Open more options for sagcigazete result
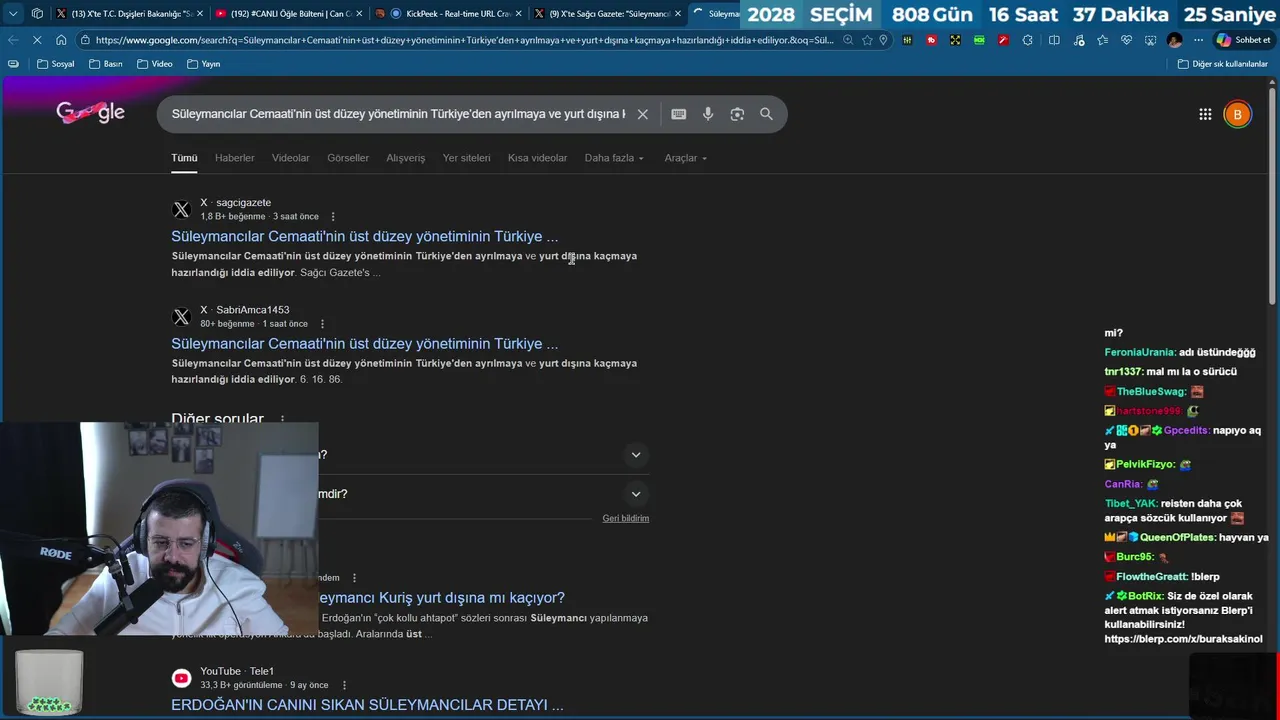The height and width of the screenshot is (720, 1280). pos(333,216)
